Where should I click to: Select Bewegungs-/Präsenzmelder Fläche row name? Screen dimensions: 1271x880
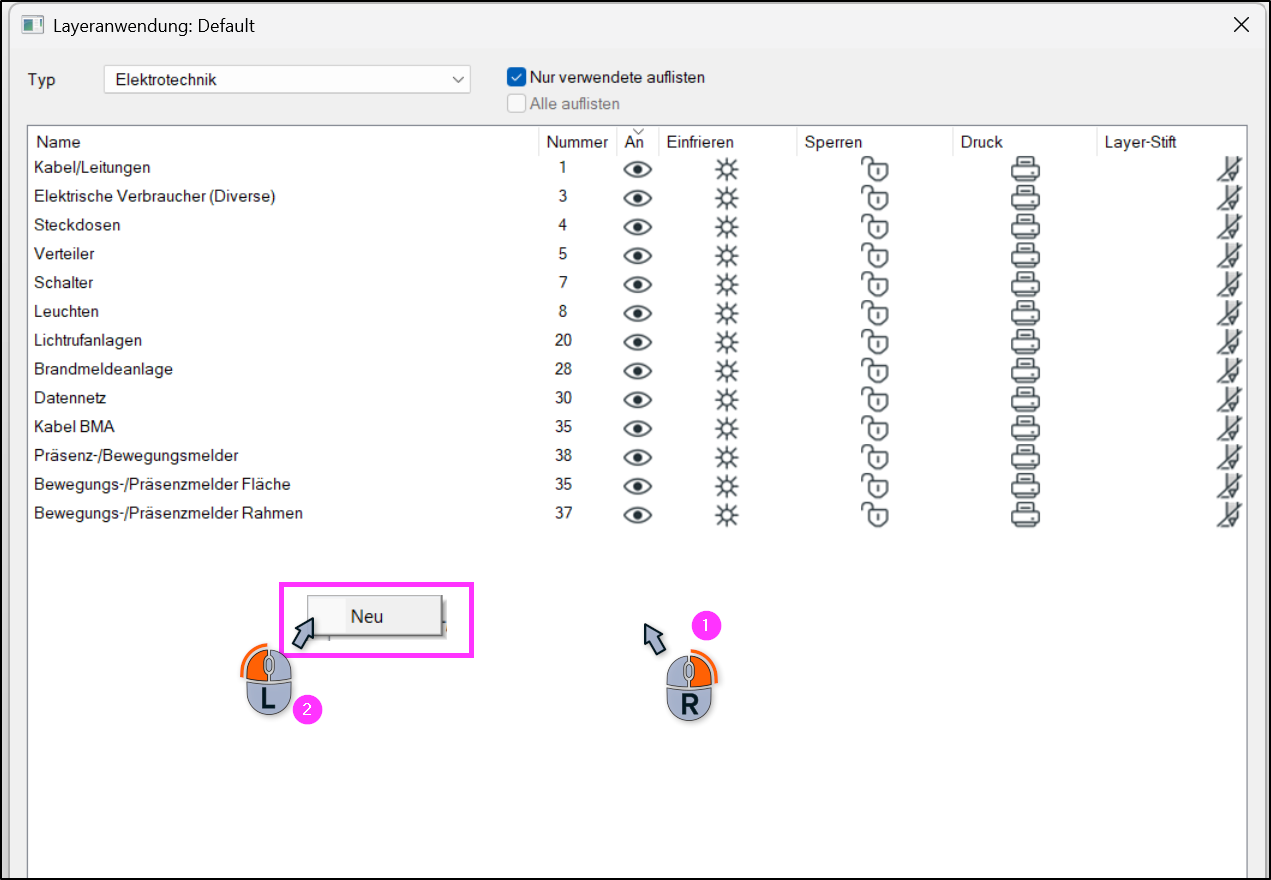click(162, 485)
